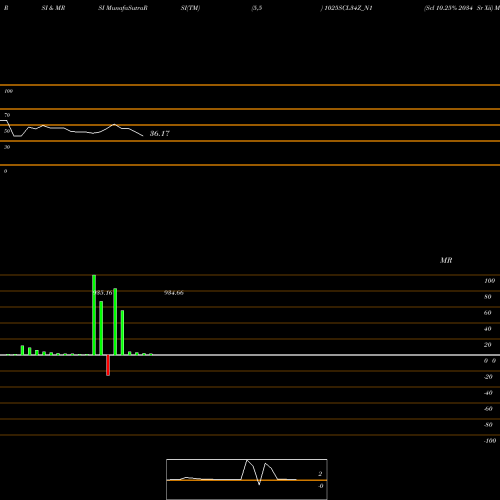Click the red negative MR bar

click(108, 365)
